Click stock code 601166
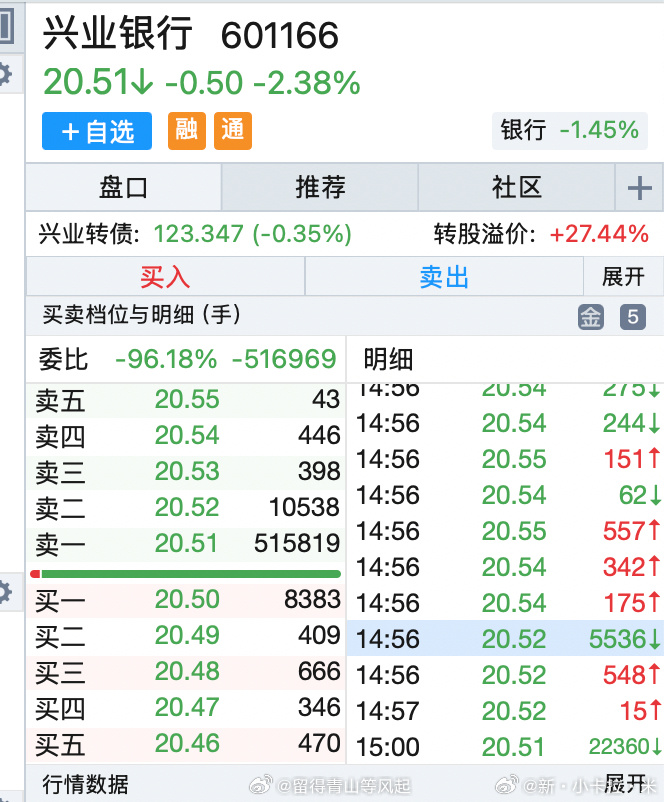Image resolution: width=664 pixels, height=802 pixels. (x=280, y=35)
